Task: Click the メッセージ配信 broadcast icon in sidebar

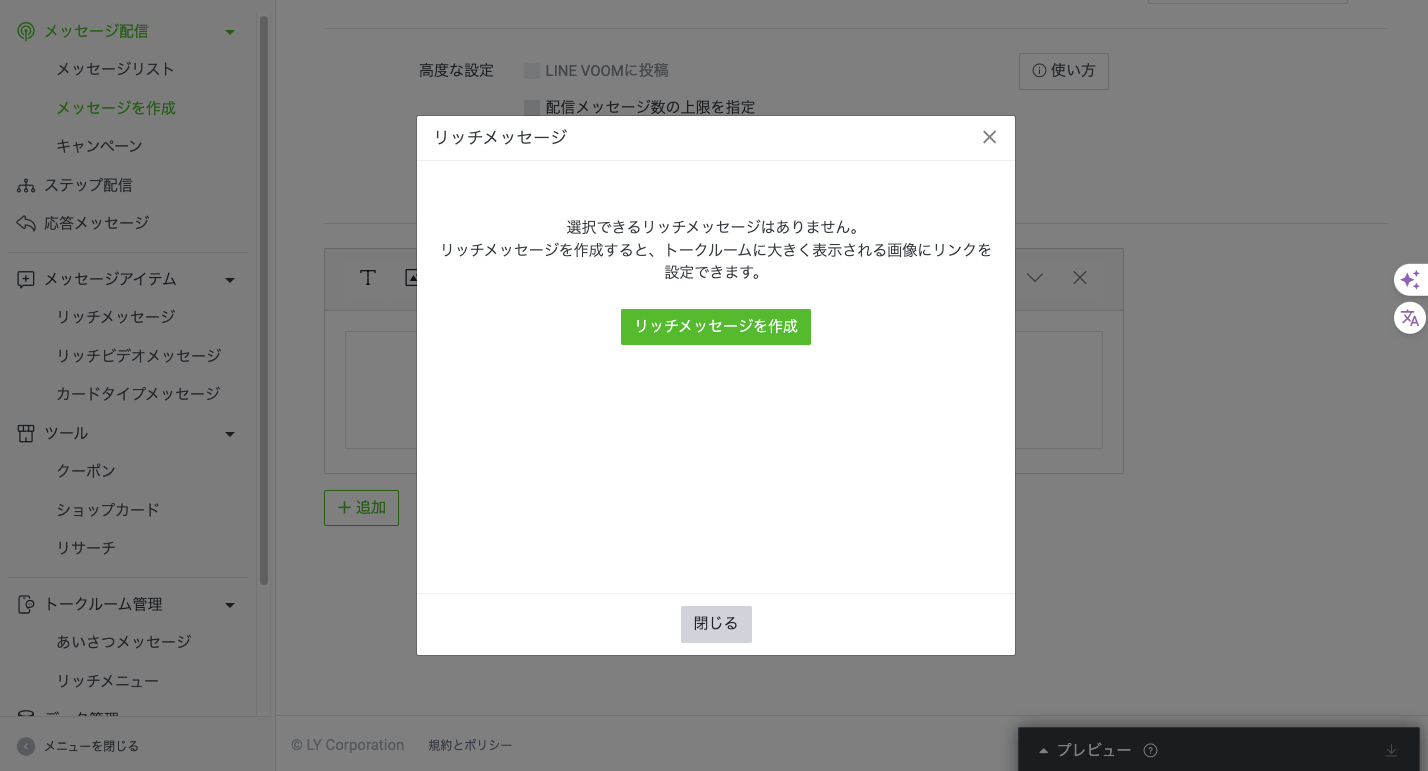Action: click(26, 31)
